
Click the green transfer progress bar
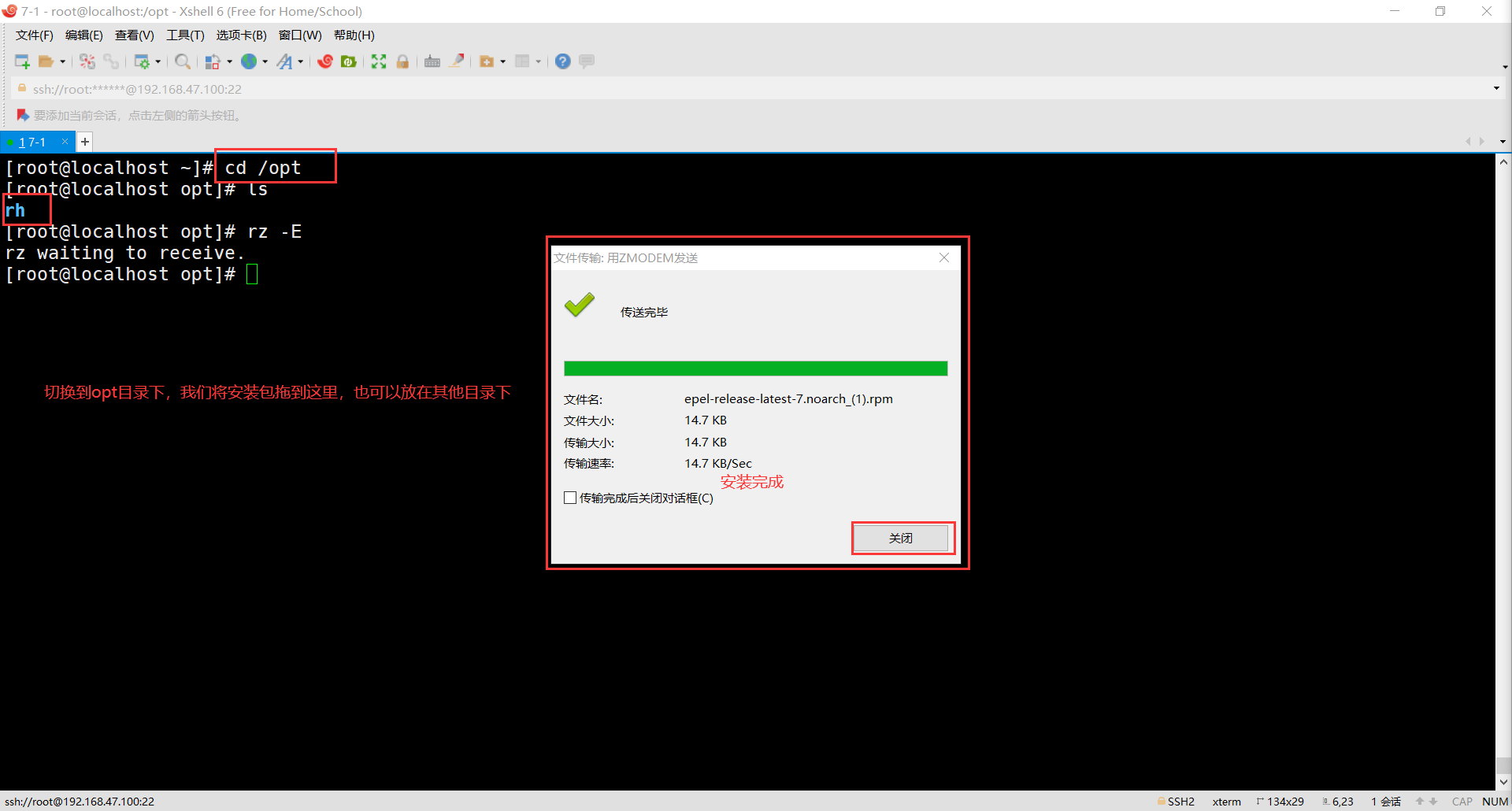[x=756, y=368]
